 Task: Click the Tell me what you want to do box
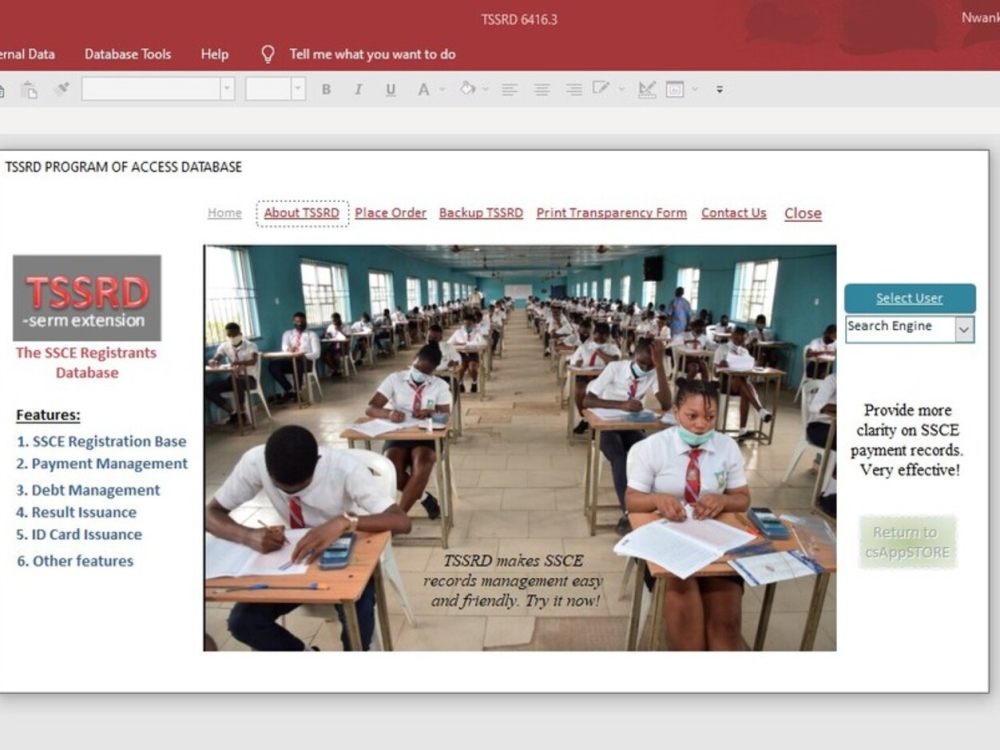coord(372,54)
